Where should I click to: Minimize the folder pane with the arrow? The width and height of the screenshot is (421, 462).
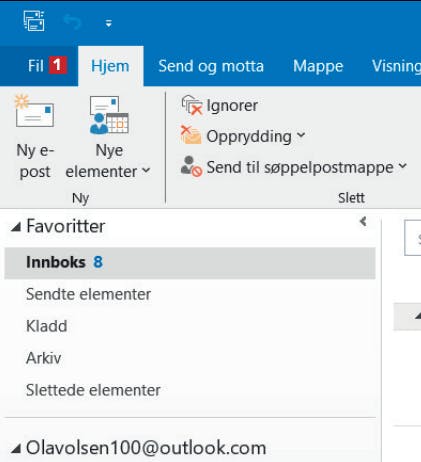pyautogui.click(x=363, y=221)
